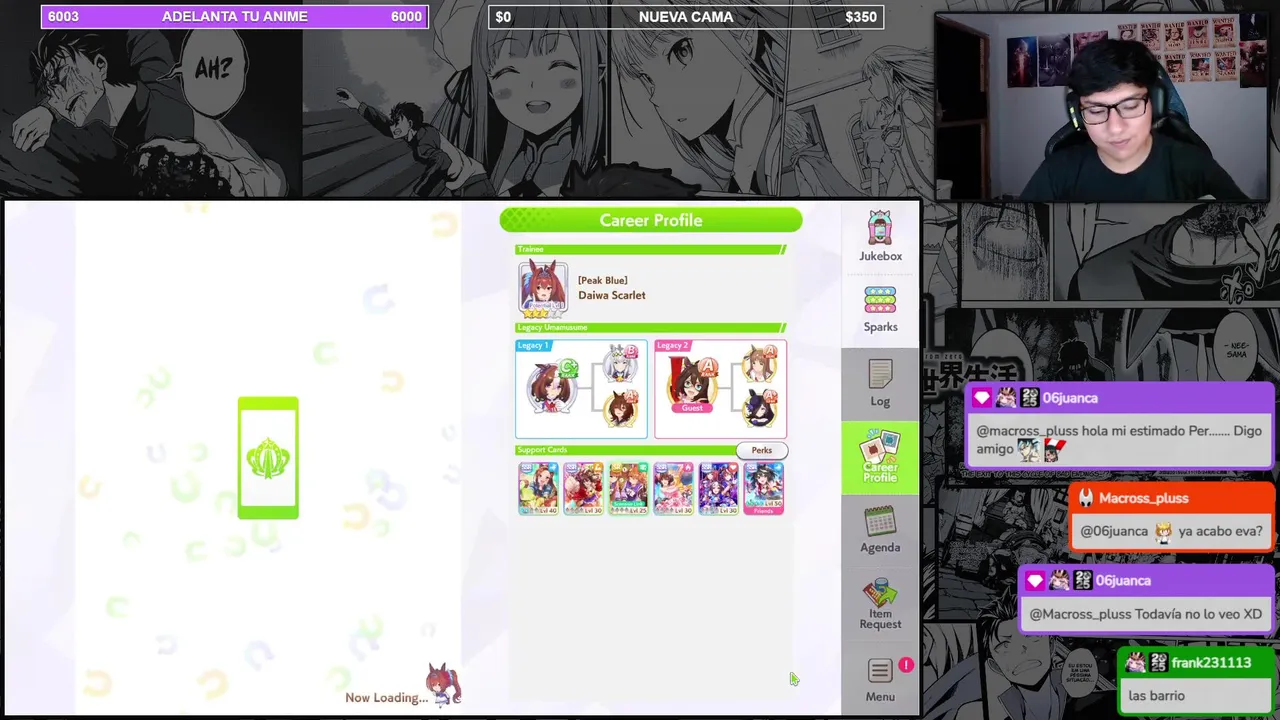1280x720 pixels.
Task: Open the Friends Lvl 50 support card
Action: click(x=763, y=488)
